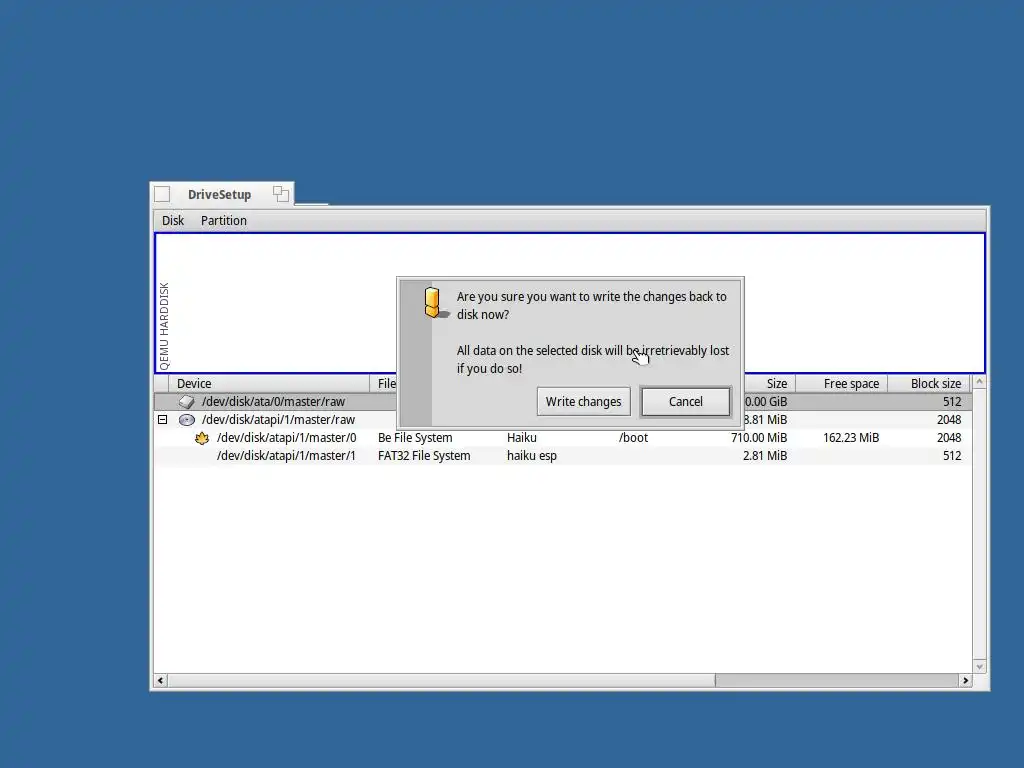Confirm with the Write changes button
The width and height of the screenshot is (1024, 768).
click(583, 402)
